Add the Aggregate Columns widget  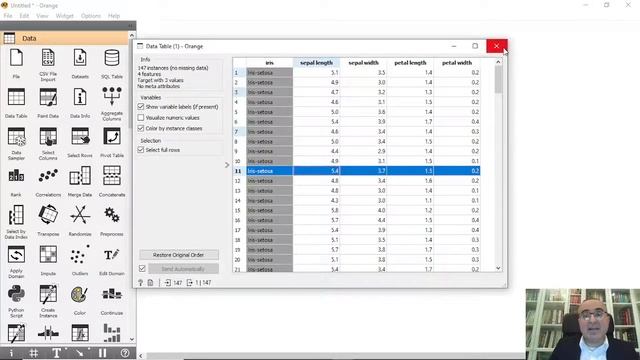click(x=112, y=96)
